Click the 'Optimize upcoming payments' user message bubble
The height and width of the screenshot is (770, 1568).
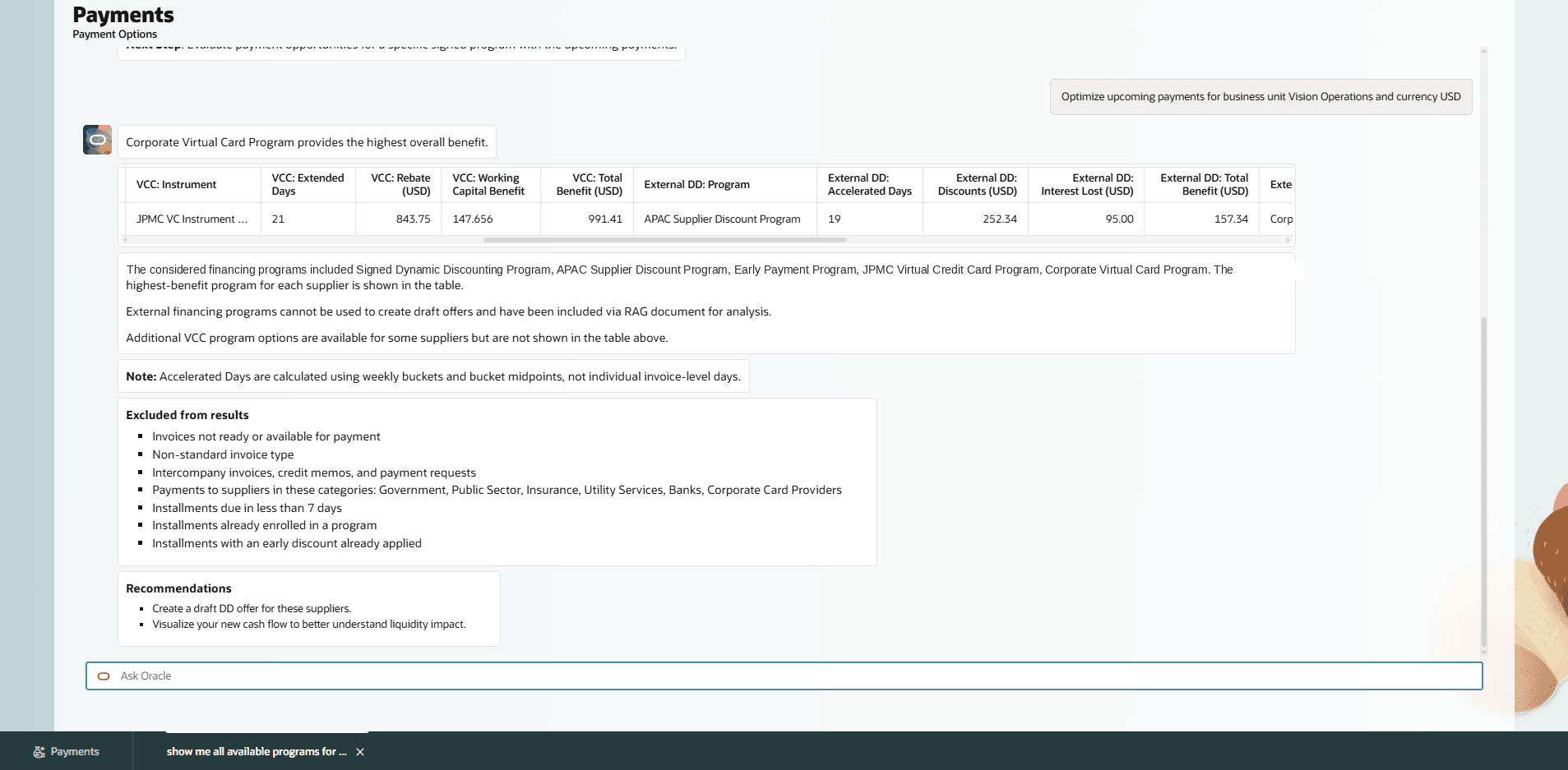(1260, 97)
